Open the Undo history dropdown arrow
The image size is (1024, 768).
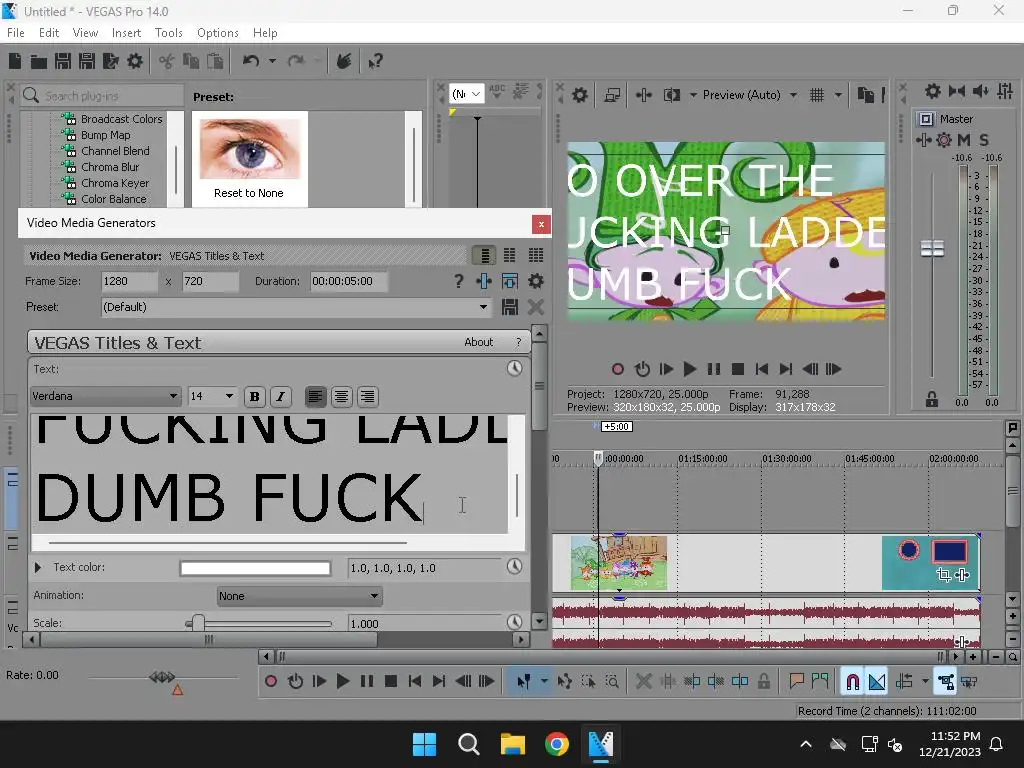[x=272, y=61]
